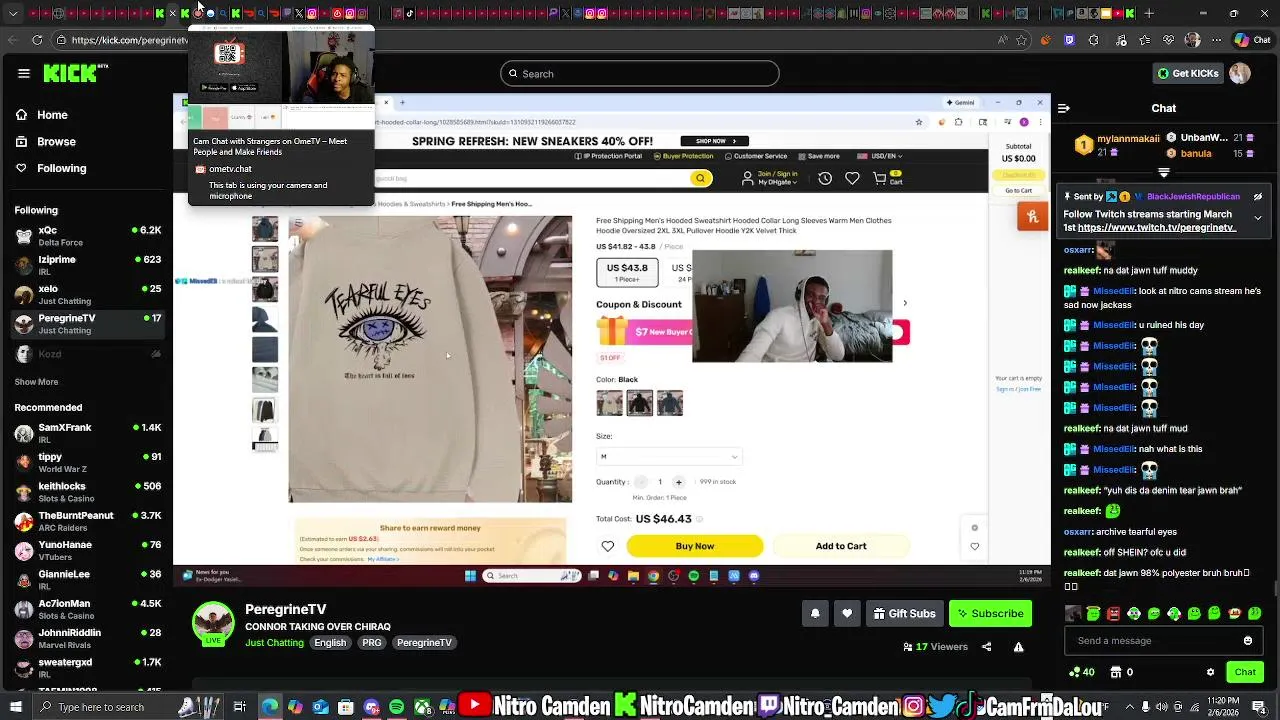The width and height of the screenshot is (1280, 720).
Task: Select the third dark hoodie swatch
Action: 670,403
